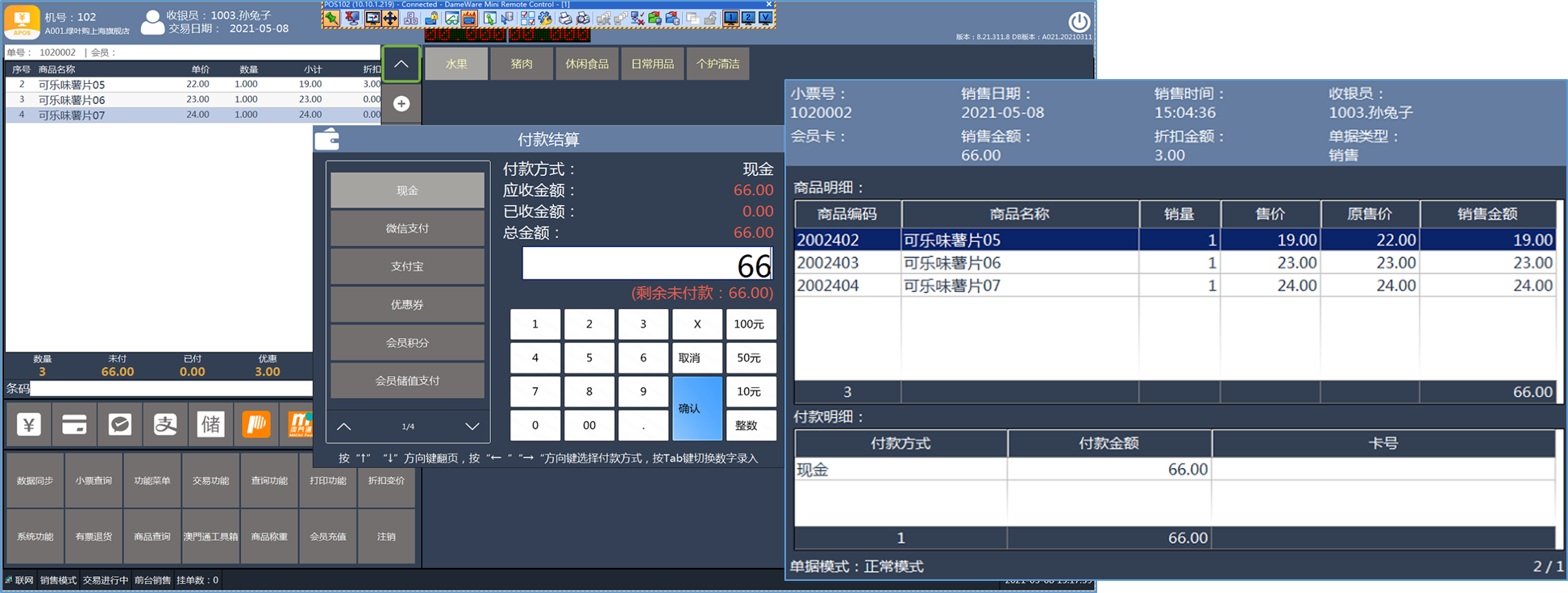
Task: Click the stored value 储 icon
Action: click(x=210, y=424)
